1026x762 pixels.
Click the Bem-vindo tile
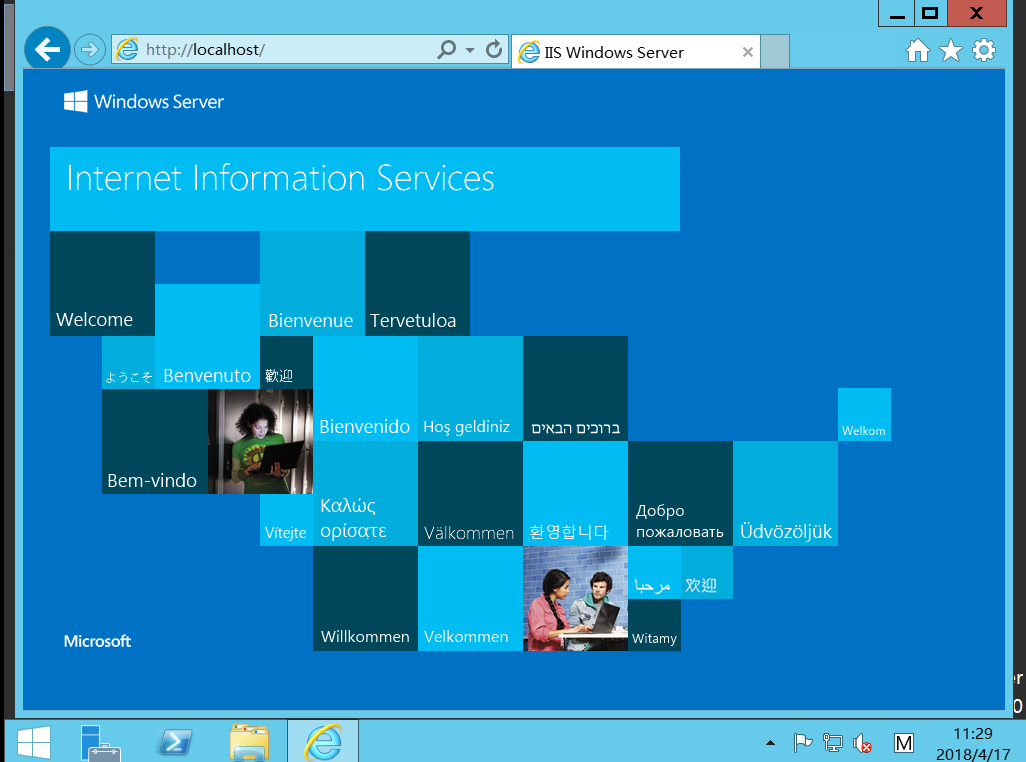coord(155,442)
